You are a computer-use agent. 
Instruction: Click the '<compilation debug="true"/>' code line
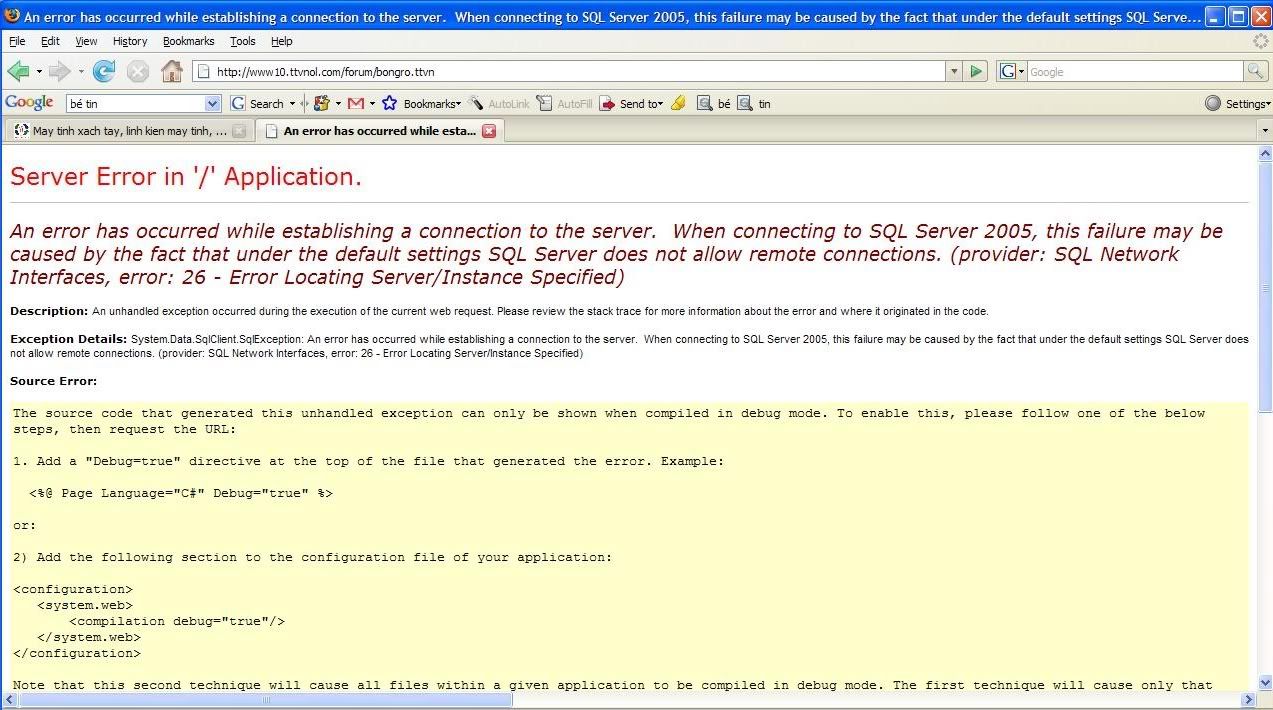(177, 621)
